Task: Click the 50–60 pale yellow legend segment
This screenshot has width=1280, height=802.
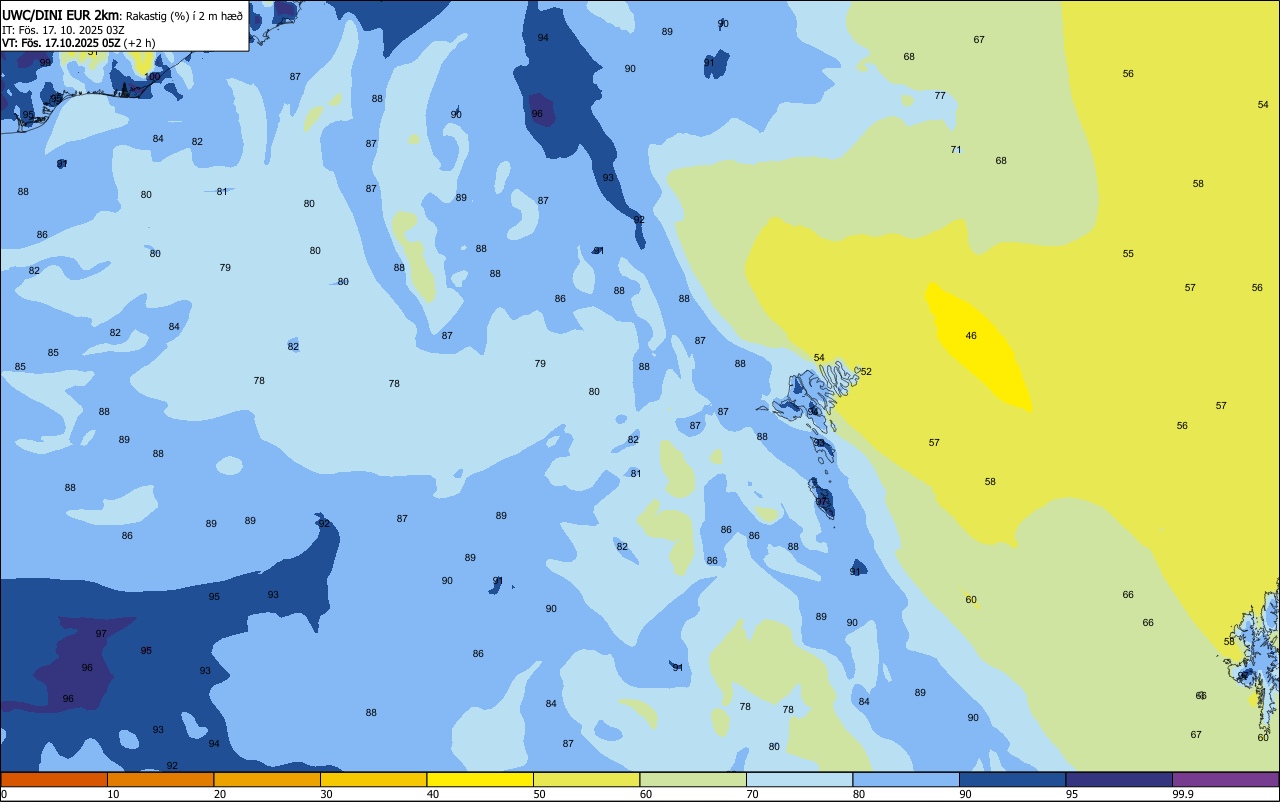Action: tap(586, 779)
